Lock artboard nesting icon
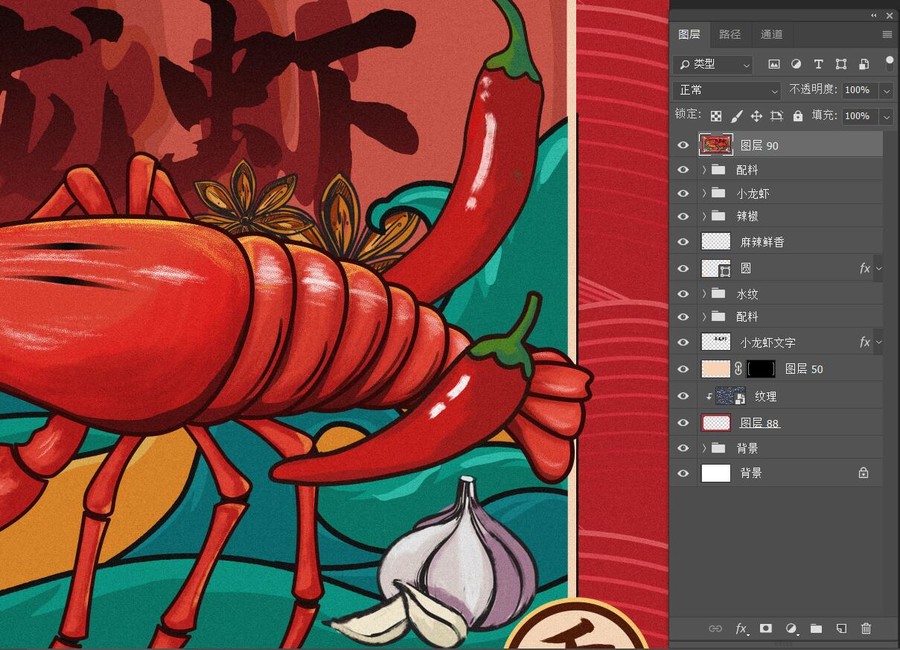900x650 pixels. point(777,117)
